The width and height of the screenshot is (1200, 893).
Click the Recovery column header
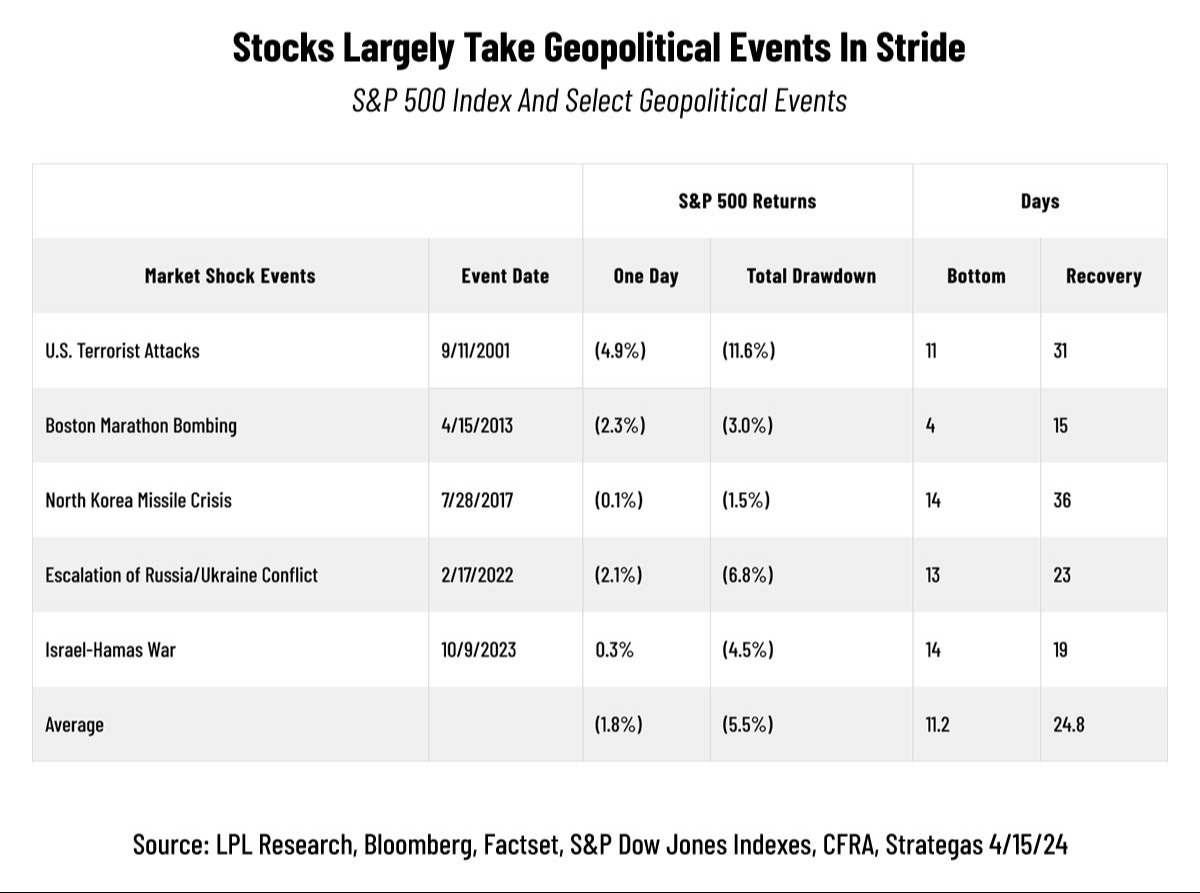(1103, 276)
